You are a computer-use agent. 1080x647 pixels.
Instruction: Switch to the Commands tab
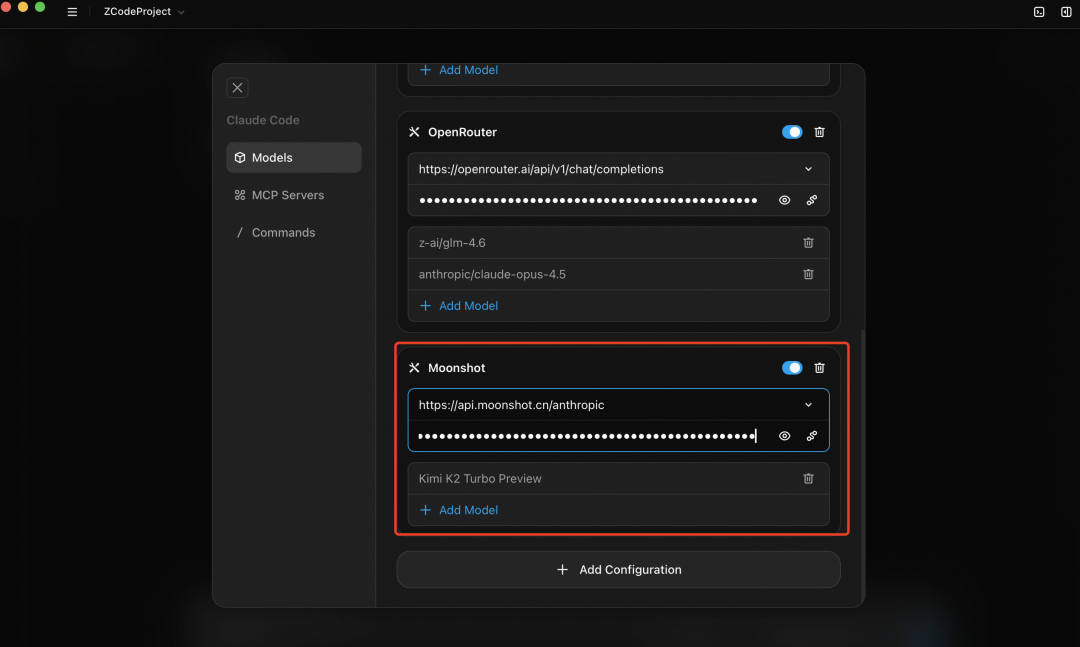point(293,232)
